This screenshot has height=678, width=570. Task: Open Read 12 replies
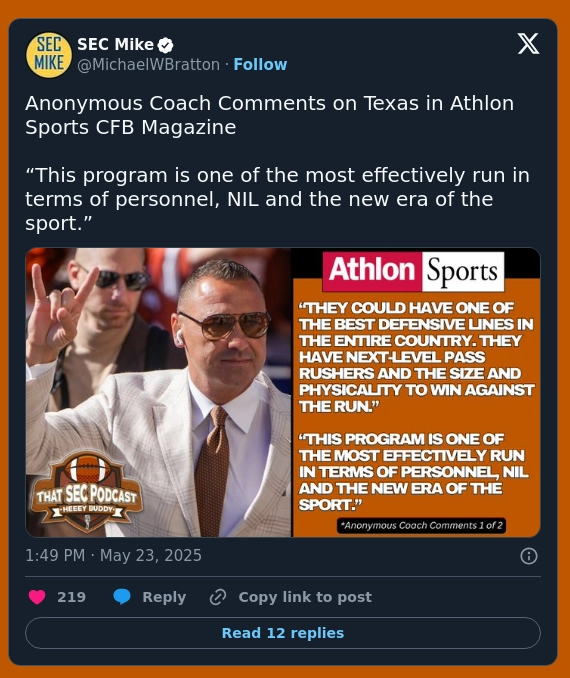[283, 633]
